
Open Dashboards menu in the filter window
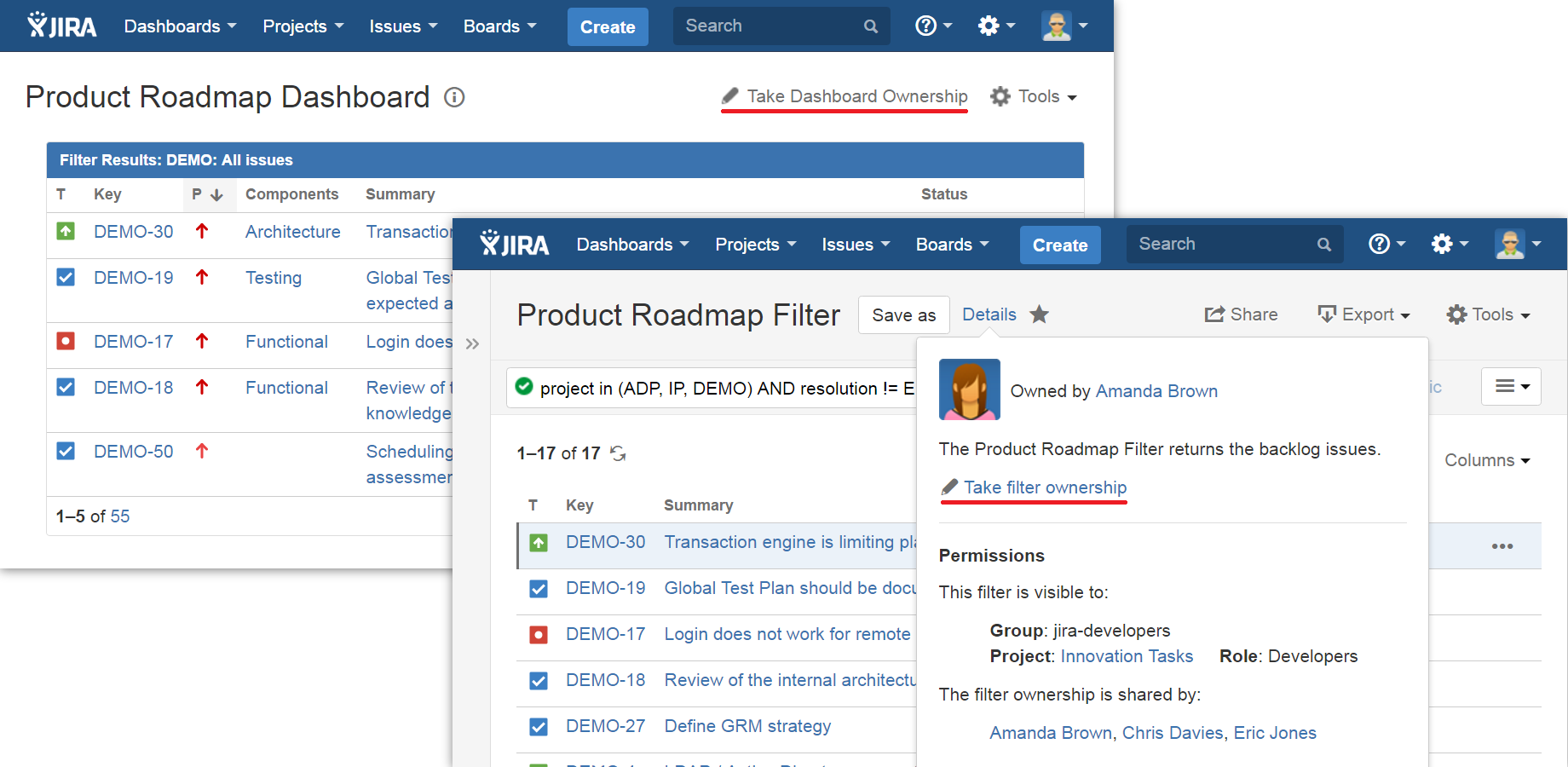pos(633,245)
